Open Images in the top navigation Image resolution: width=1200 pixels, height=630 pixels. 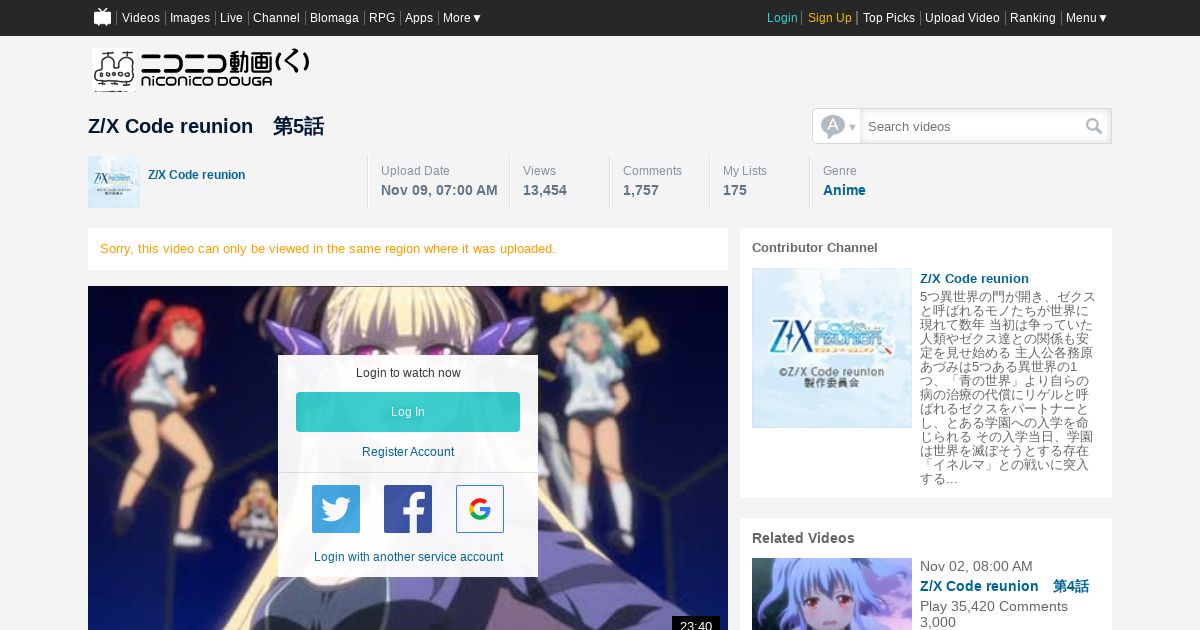pos(190,18)
